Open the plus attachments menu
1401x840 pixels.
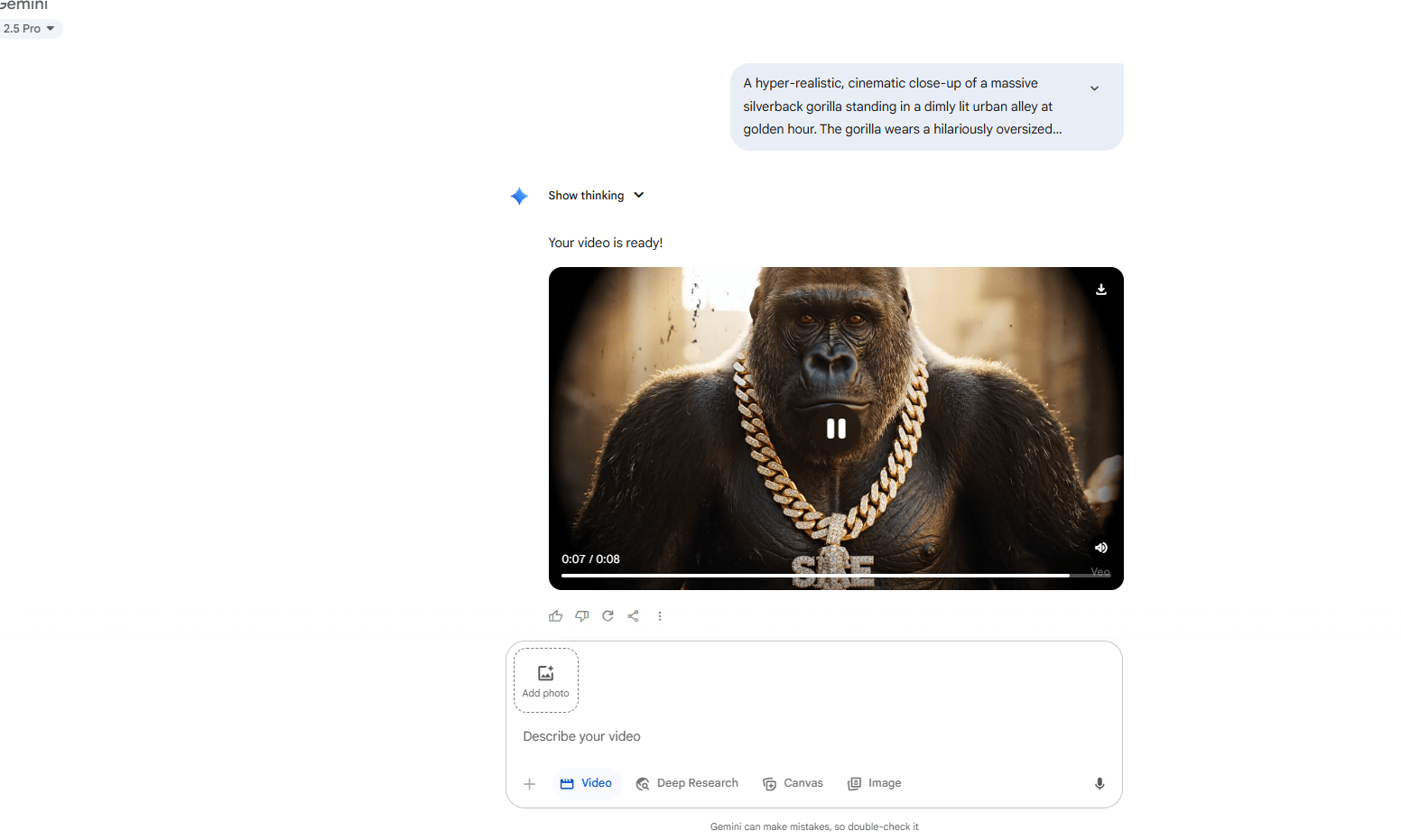[530, 784]
